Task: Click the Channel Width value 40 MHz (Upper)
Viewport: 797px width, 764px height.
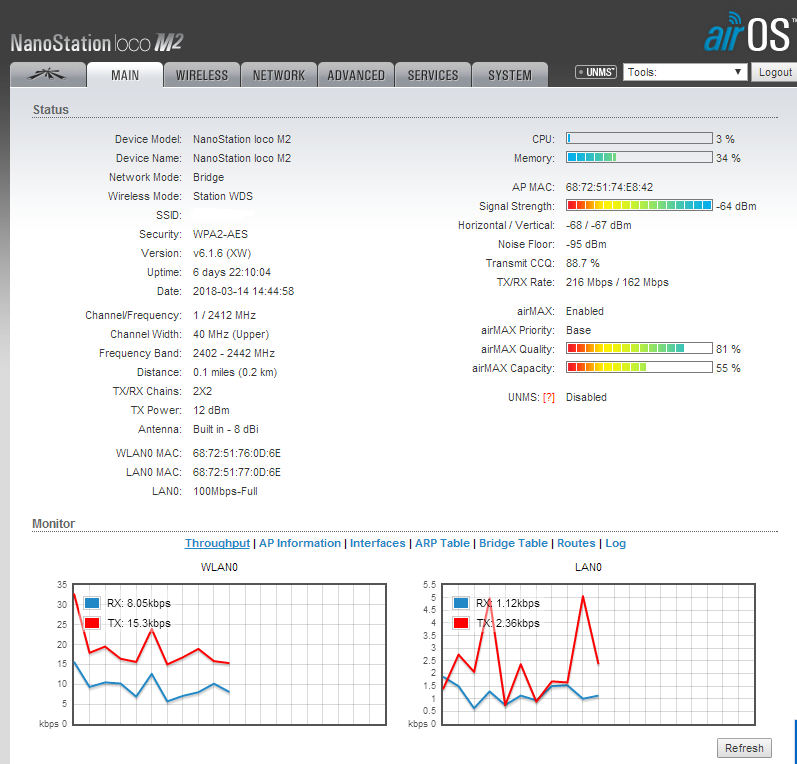Action: tap(231, 334)
